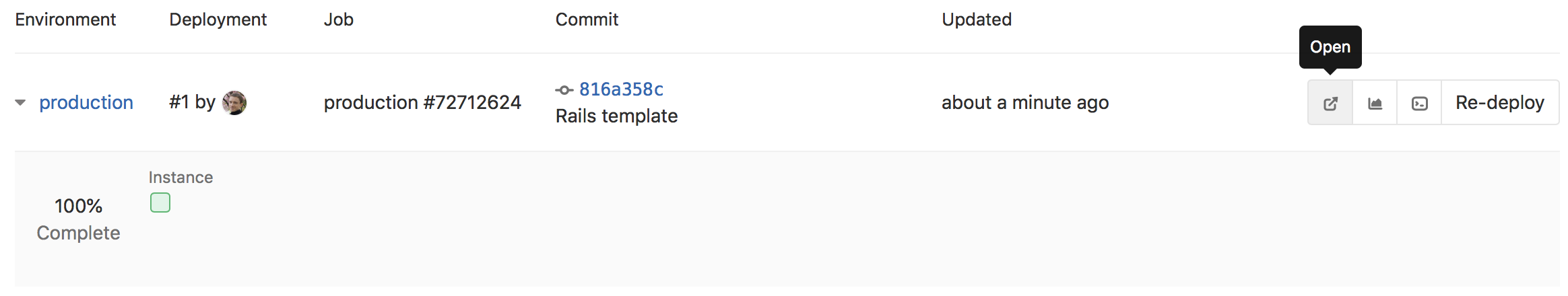
Task: Click the Job column header
Action: [338, 20]
